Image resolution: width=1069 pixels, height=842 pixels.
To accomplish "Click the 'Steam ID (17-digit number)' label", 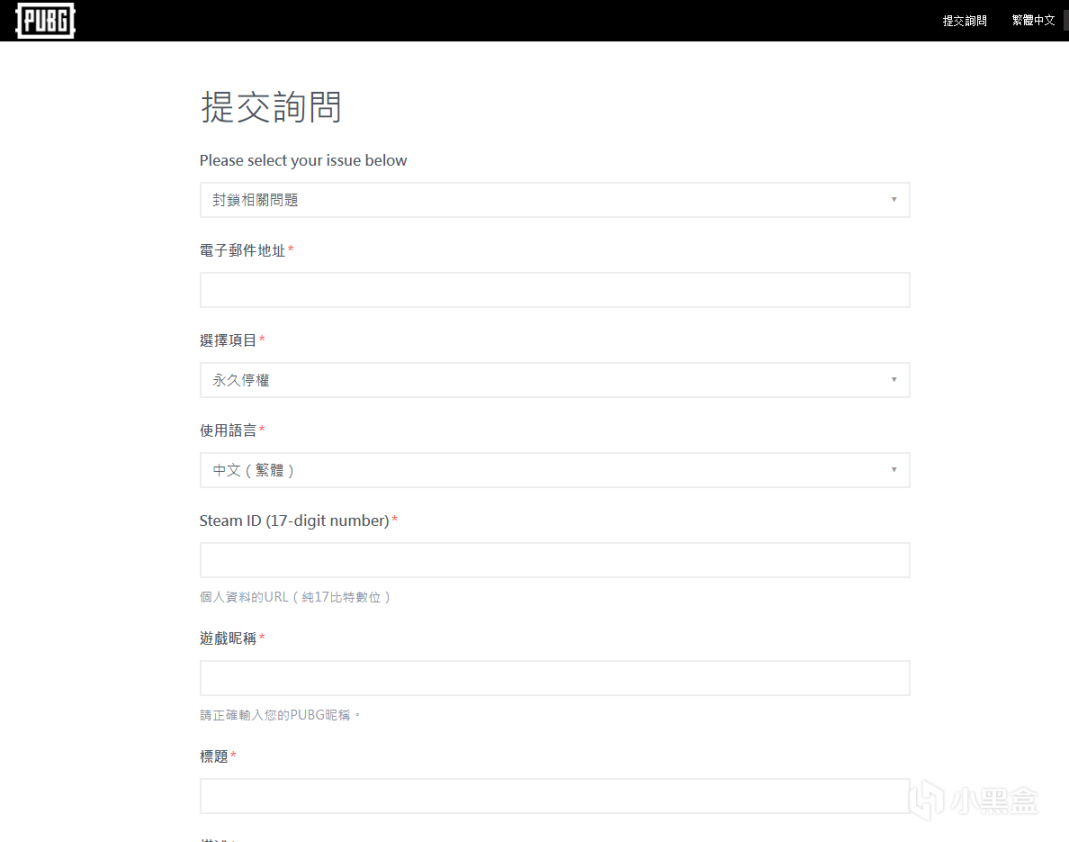I will tap(294, 520).
